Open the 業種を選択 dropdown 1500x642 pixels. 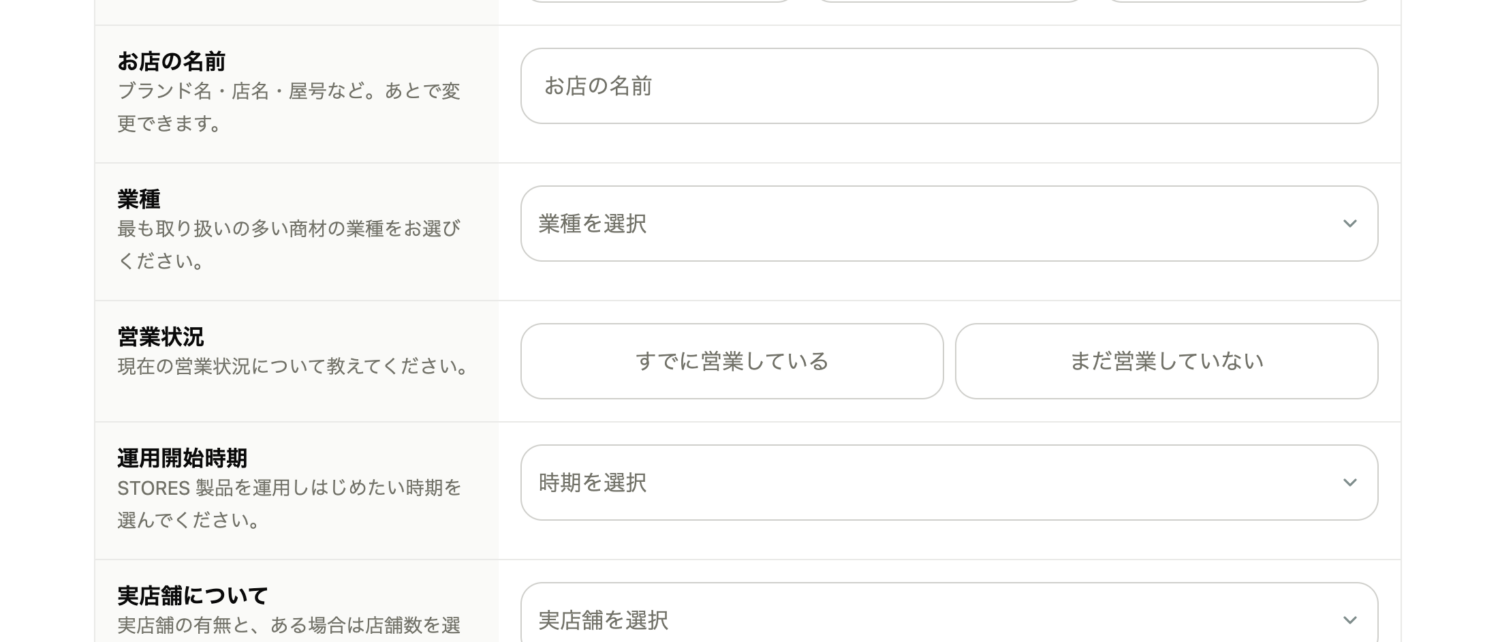coord(948,224)
